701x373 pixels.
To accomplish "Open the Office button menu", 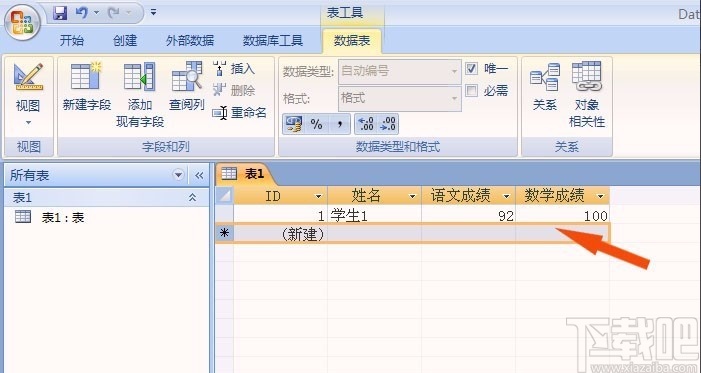I will [21, 22].
